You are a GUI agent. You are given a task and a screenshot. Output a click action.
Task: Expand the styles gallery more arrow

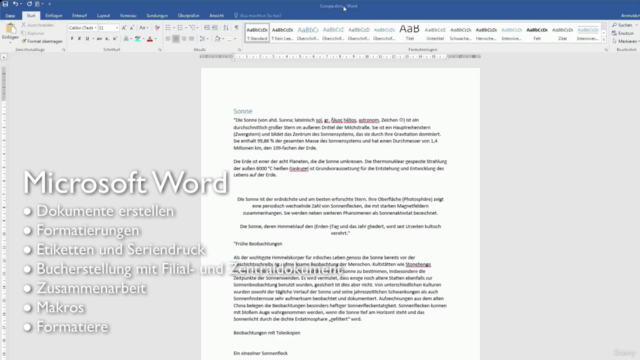point(604,39)
